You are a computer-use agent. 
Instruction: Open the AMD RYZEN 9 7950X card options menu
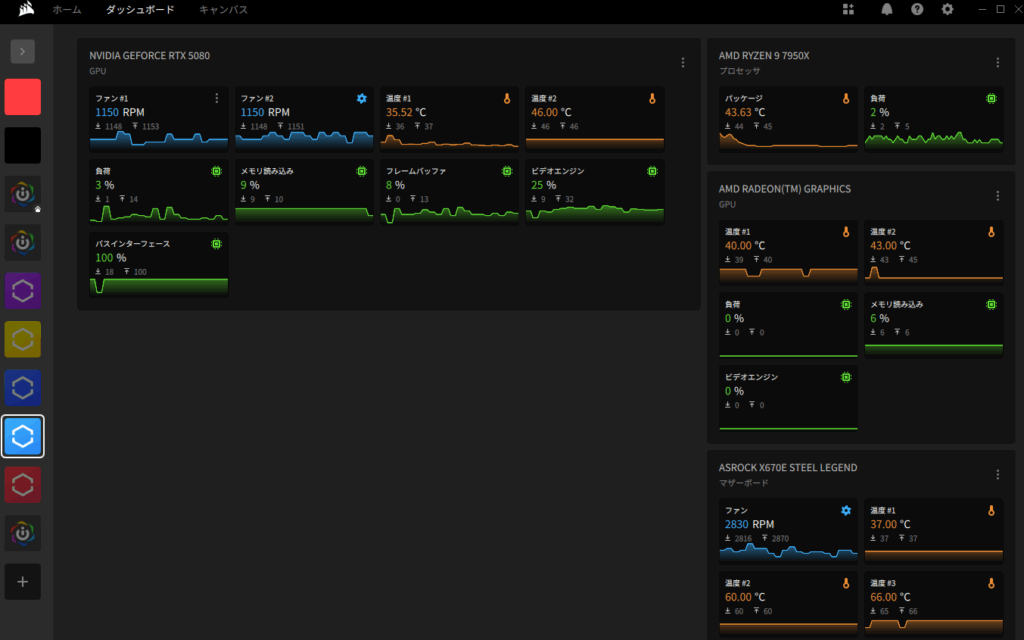(x=998, y=63)
